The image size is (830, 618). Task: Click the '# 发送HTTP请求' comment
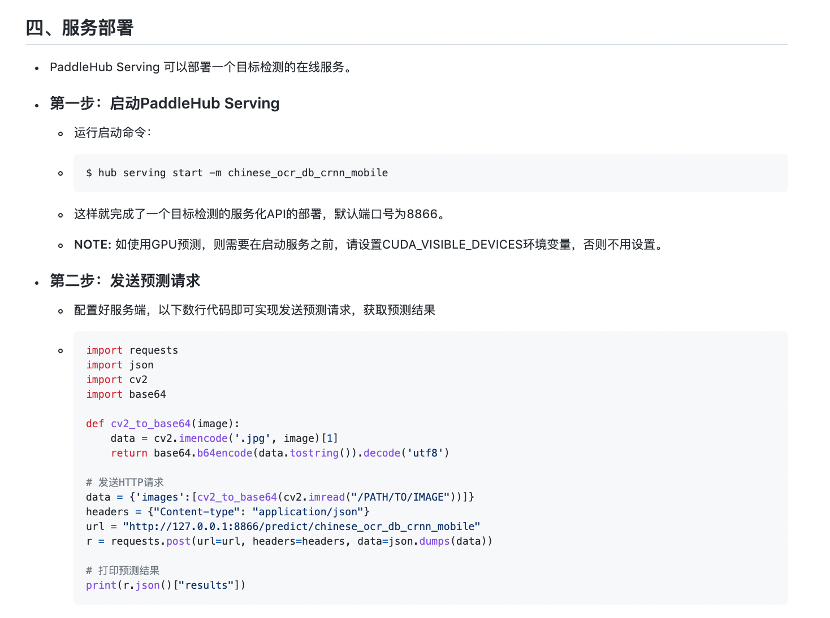(124, 482)
